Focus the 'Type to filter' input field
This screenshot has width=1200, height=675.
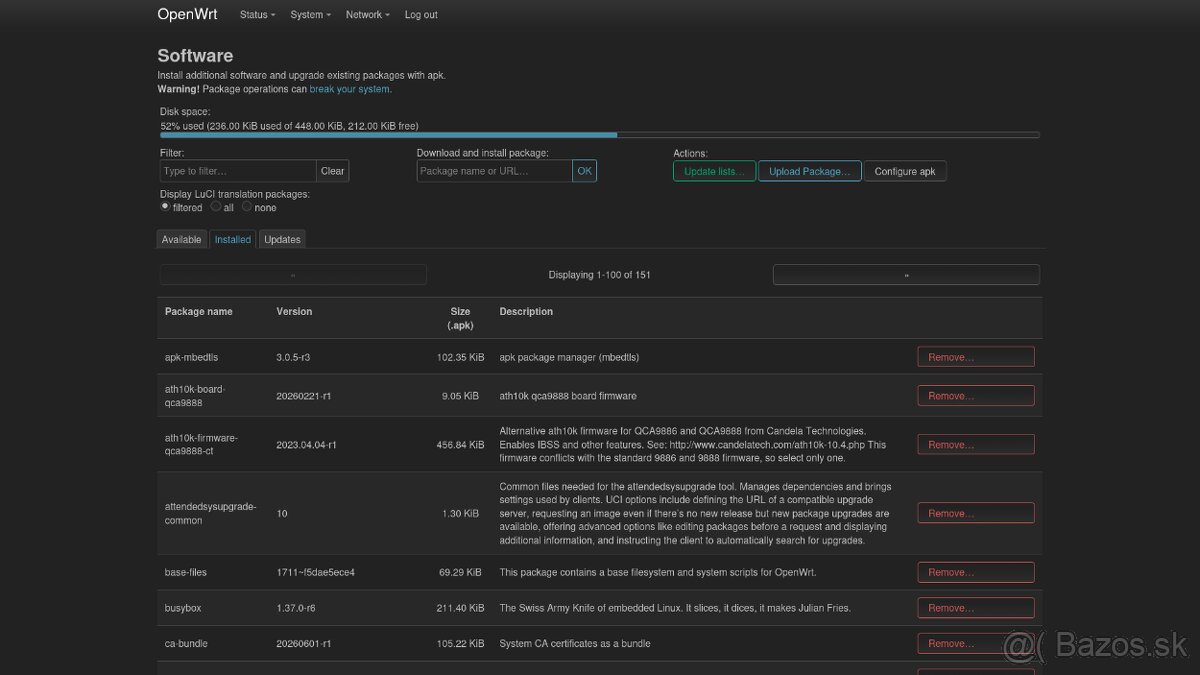238,171
